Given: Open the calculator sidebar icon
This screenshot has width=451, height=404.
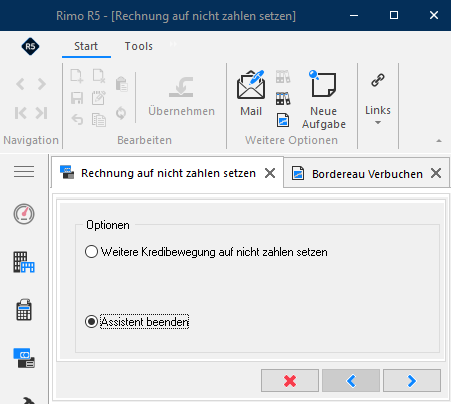Looking at the screenshot, I should tap(24, 310).
